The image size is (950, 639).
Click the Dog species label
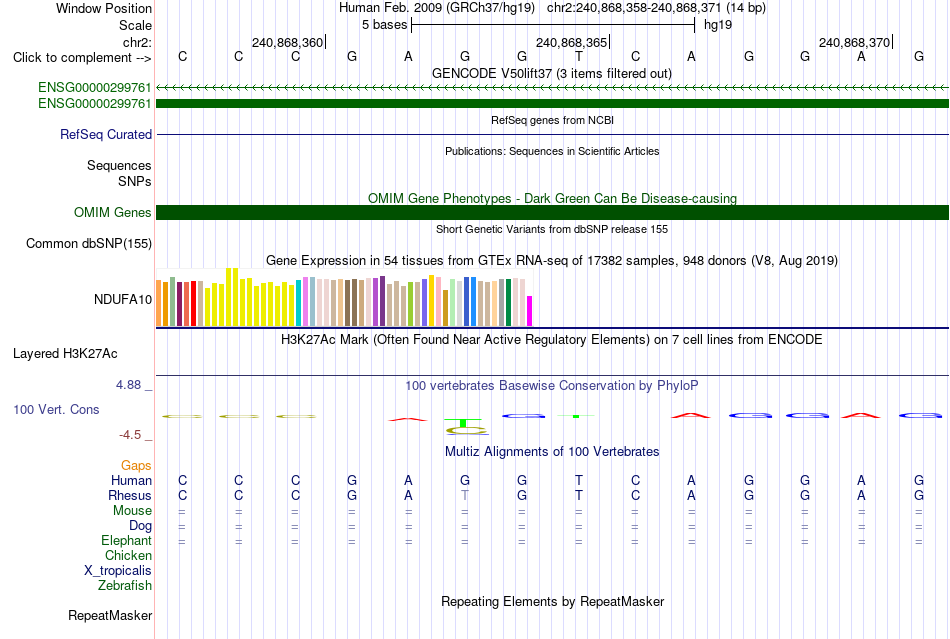(x=140, y=526)
